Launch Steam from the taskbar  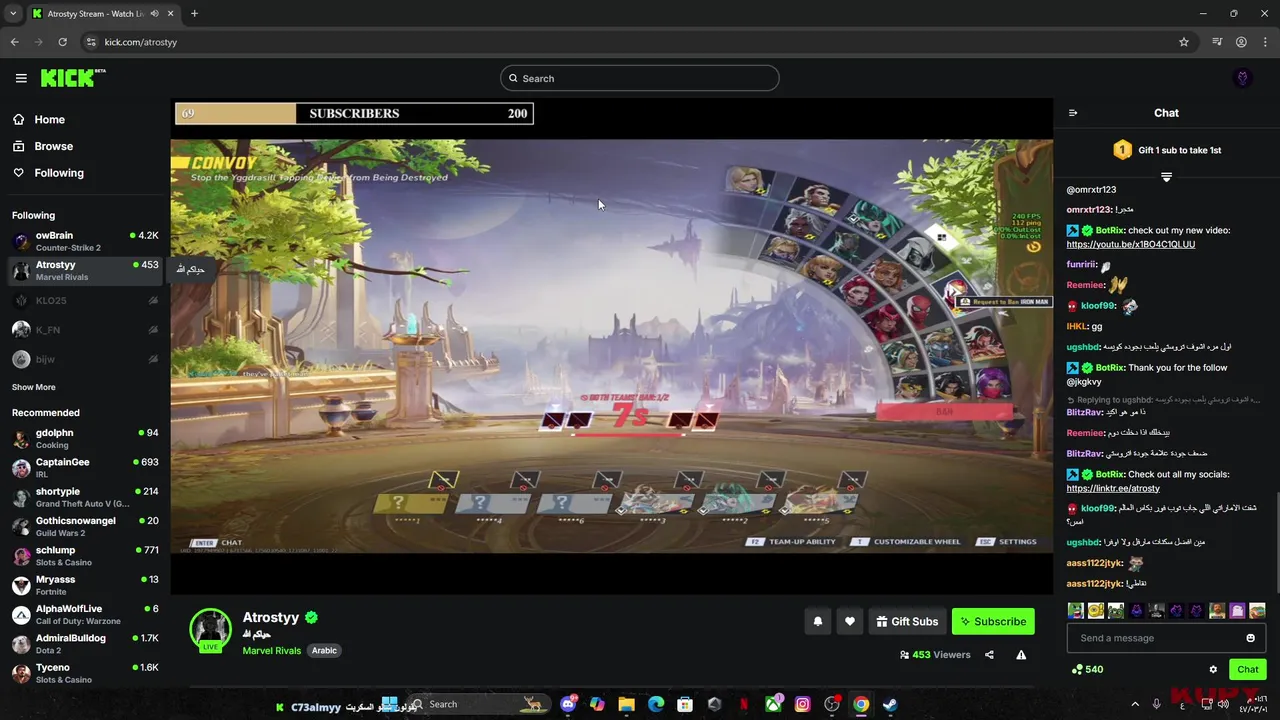[x=890, y=704]
